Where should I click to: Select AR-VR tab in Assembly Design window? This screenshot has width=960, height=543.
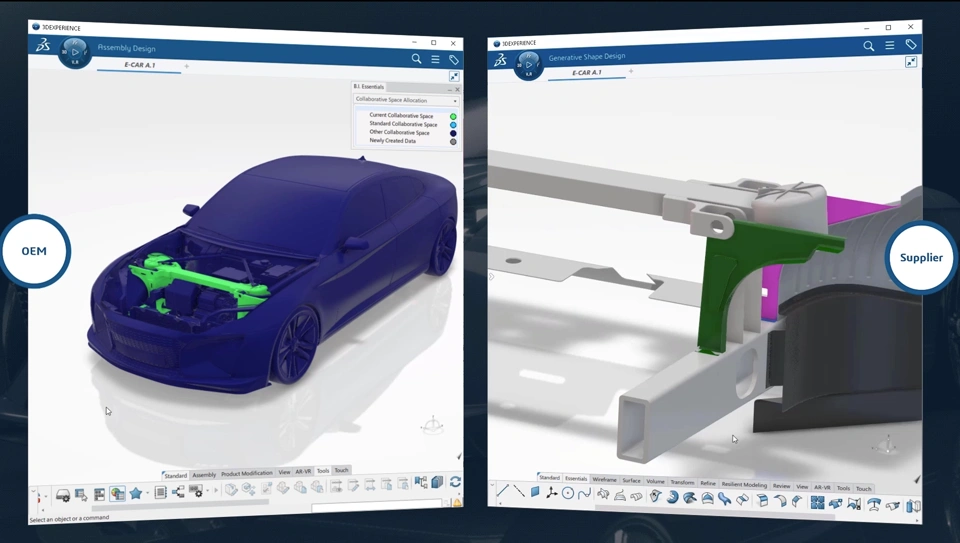303,471
